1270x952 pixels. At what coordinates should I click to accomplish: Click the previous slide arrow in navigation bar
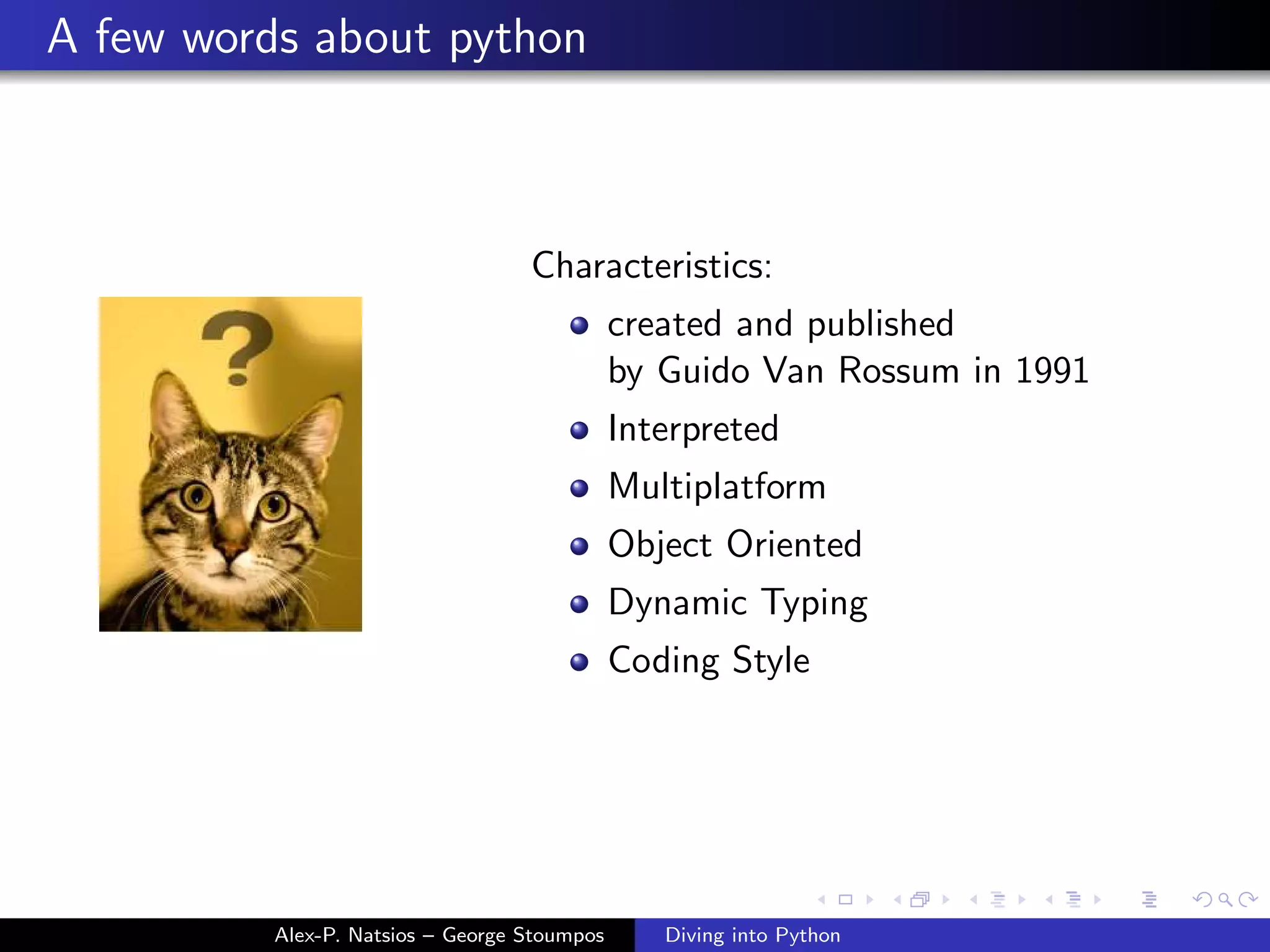pos(822,899)
